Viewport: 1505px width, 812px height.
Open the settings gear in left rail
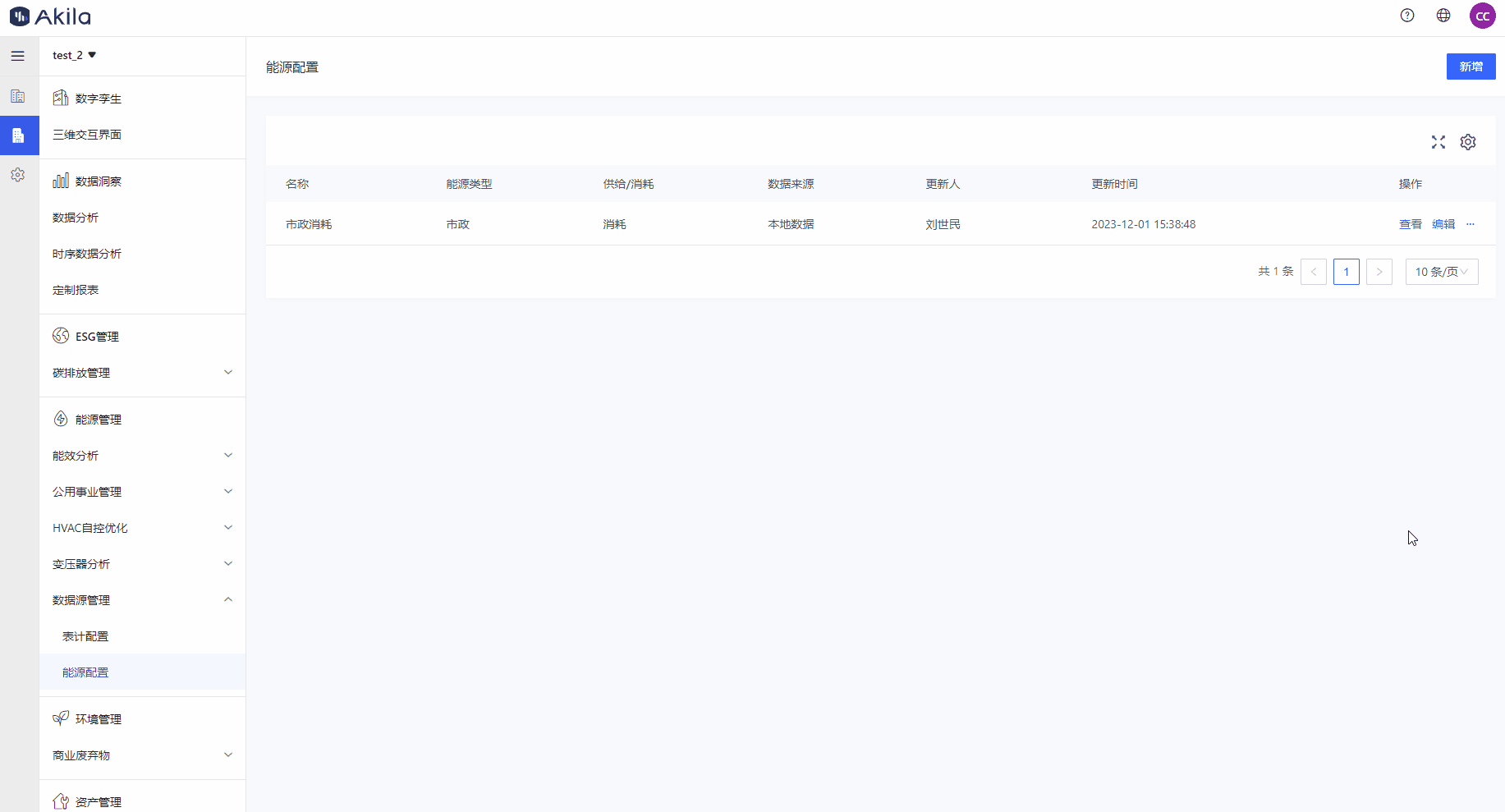point(18,175)
